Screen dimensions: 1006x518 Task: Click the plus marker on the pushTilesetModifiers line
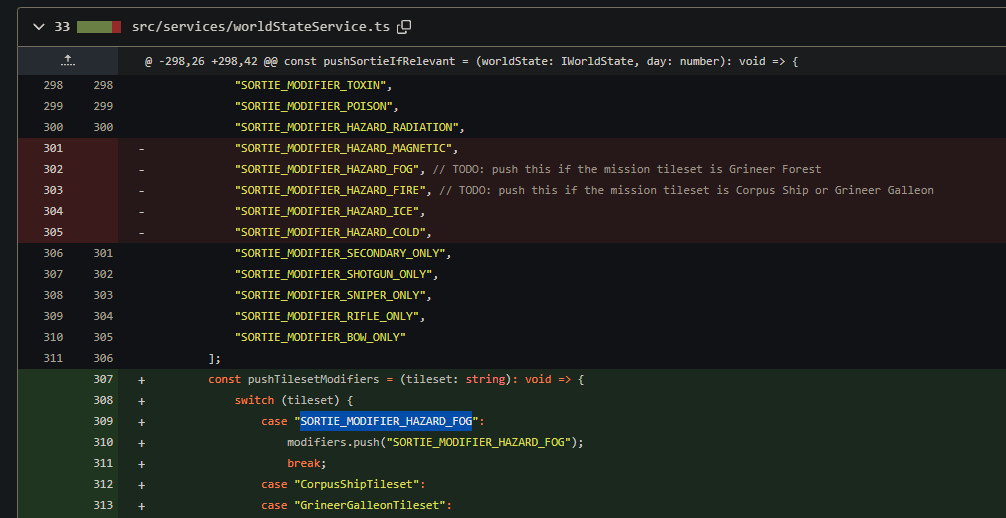[x=141, y=379]
